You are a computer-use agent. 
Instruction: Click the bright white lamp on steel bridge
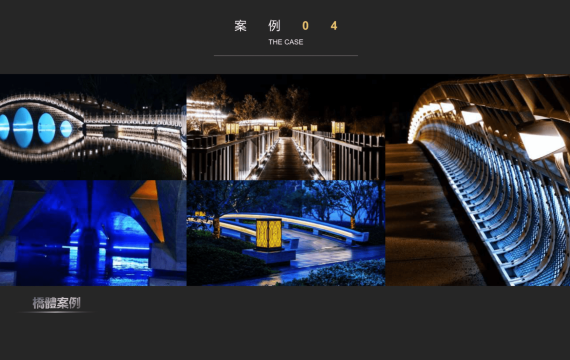click(x=541, y=141)
